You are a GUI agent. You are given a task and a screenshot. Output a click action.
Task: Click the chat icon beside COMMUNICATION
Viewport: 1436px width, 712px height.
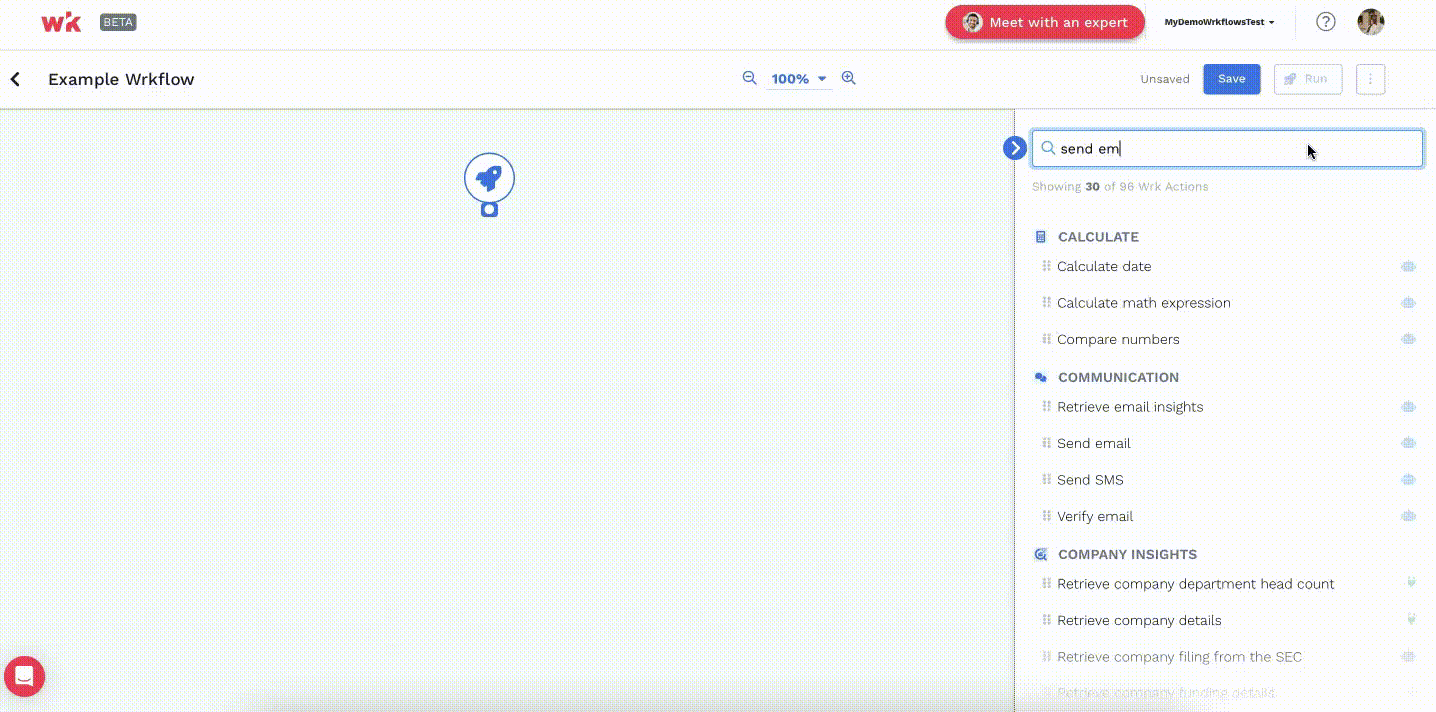(1041, 378)
